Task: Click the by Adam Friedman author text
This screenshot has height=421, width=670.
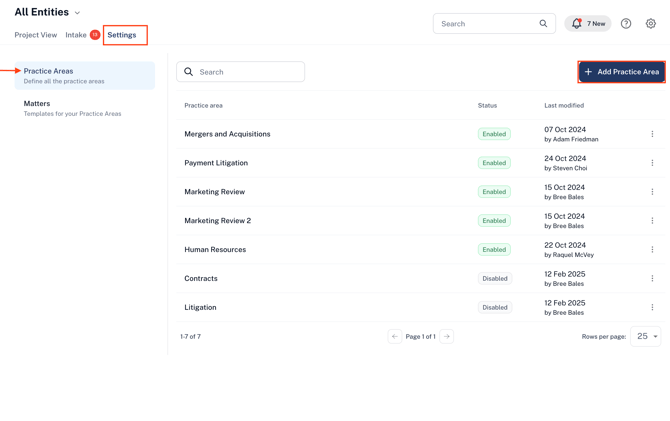Action: [571, 139]
